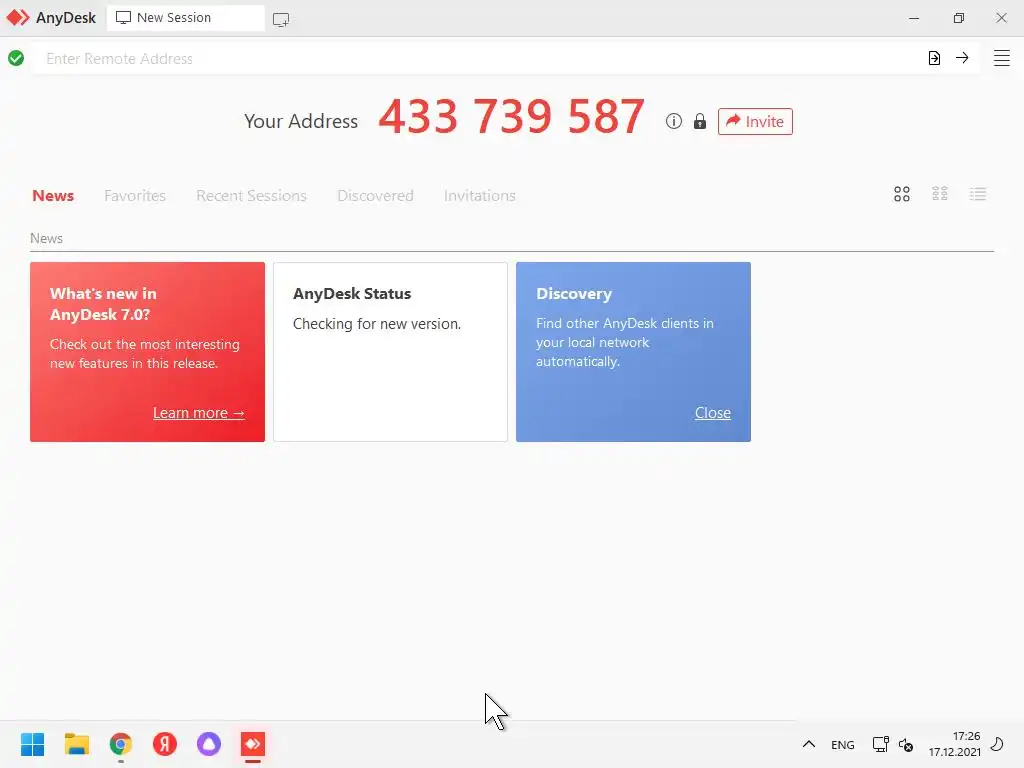Click your address number 433 739 587

[x=511, y=117]
